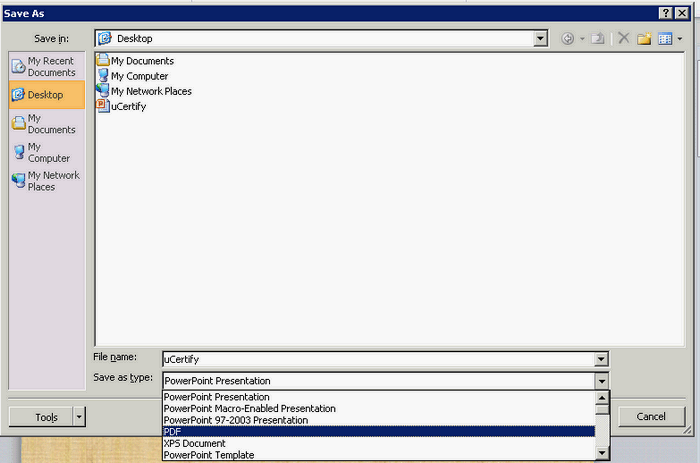Create a new folder using toolbar icon
This screenshot has width=700, height=463.
pos(644,38)
